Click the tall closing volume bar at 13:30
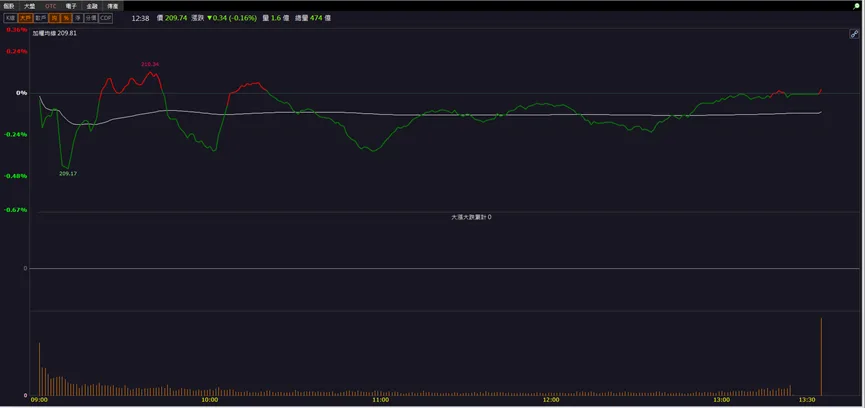Viewport: 865px width, 408px height. pyautogui.click(x=821, y=357)
